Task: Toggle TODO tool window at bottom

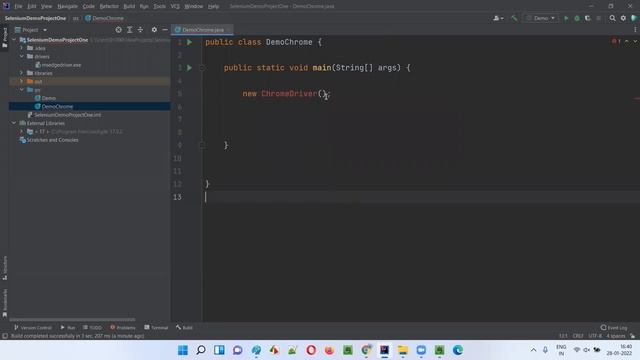Action: click(x=92, y=328)
